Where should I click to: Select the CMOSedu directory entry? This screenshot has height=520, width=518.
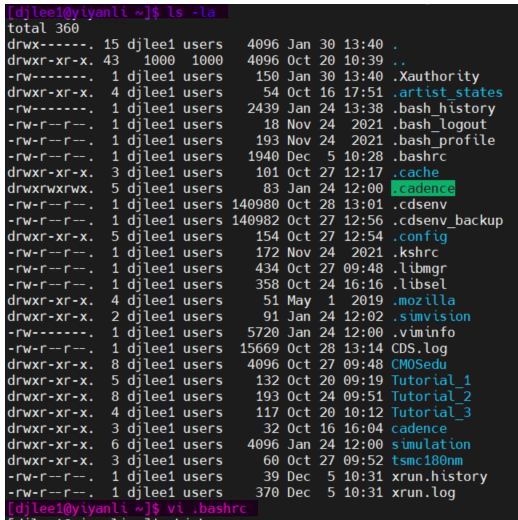pos(419,365)
